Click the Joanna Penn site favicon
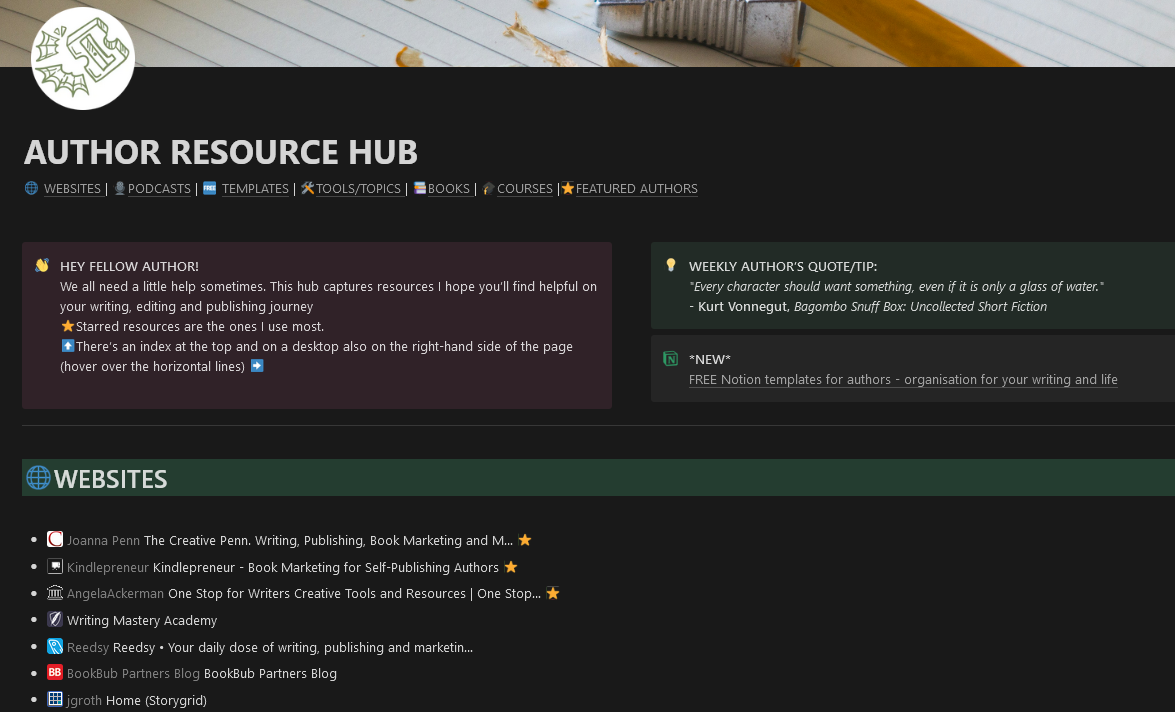 pyautogui.click(x=55, y=540)
